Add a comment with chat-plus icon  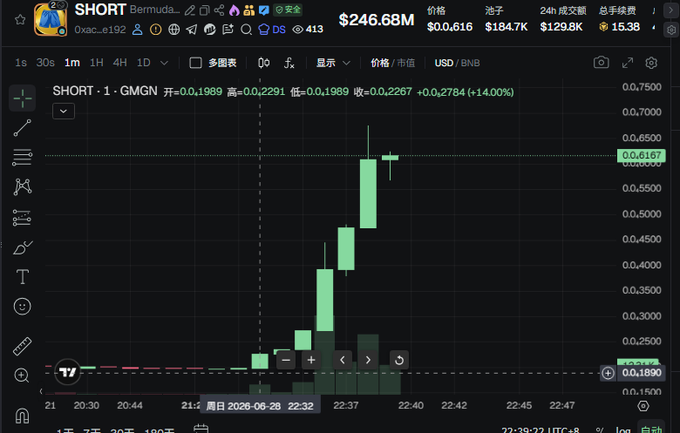pos(228,30)
